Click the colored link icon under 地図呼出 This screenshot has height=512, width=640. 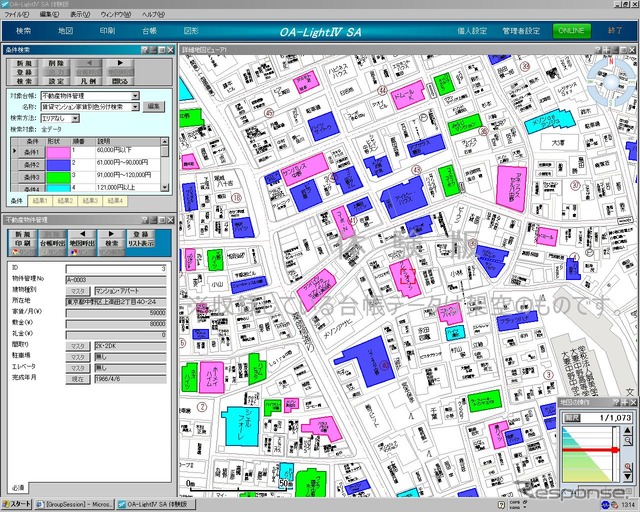tap(82, 252)
